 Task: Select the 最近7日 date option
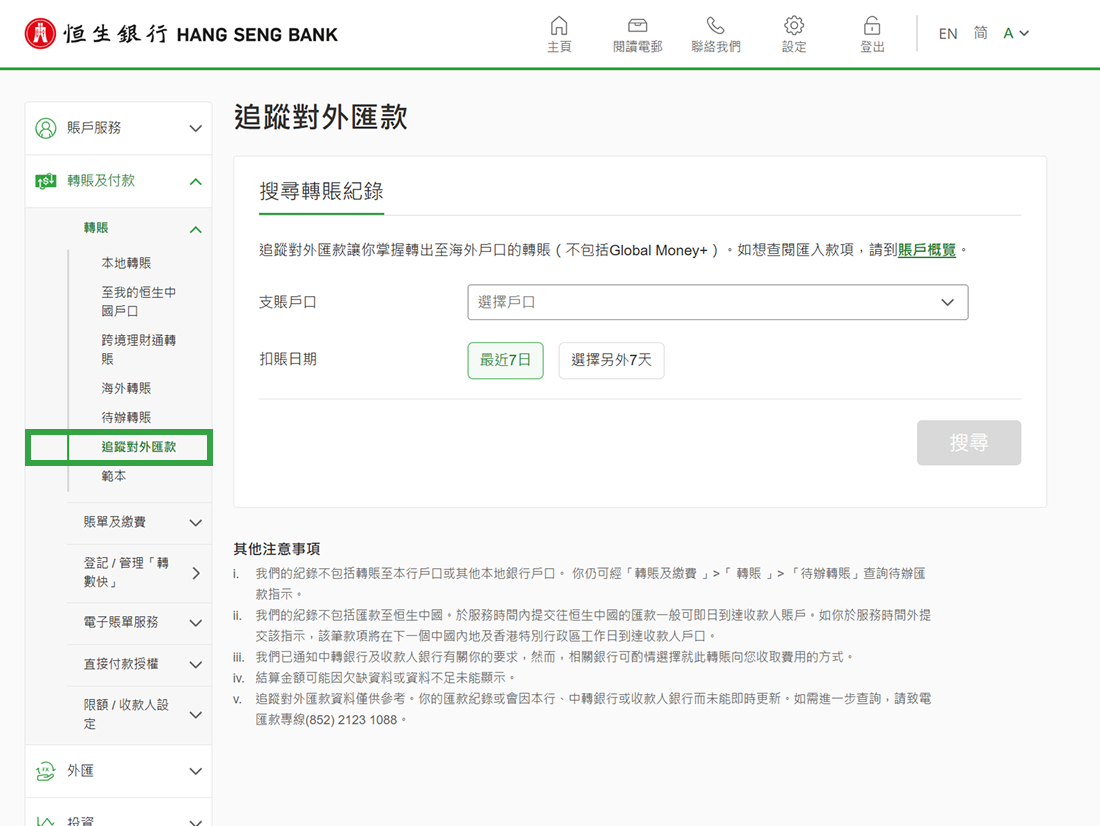(x=505, y=360)
